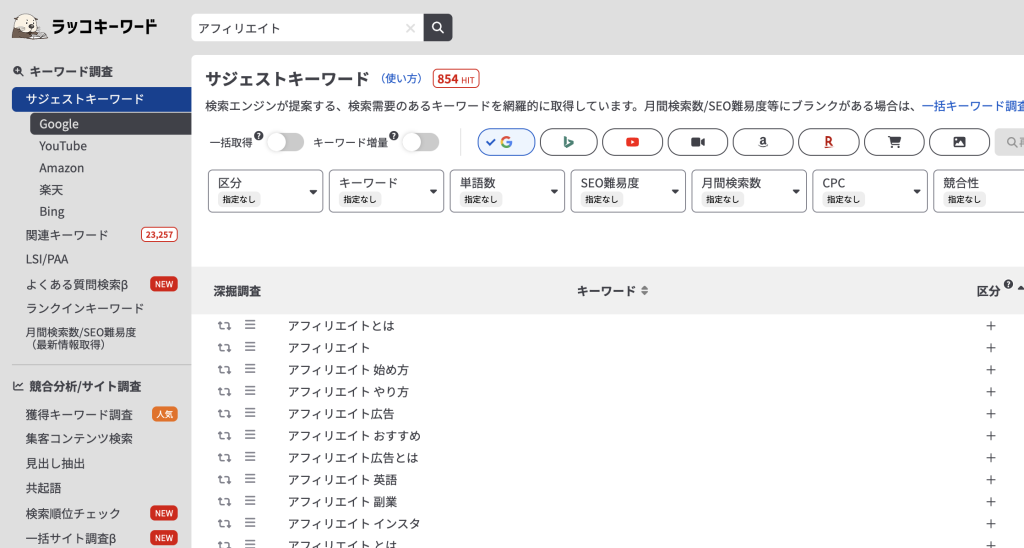Click the 使い方 help link
Screen dimensions: 1024x548
click(402, 79)
